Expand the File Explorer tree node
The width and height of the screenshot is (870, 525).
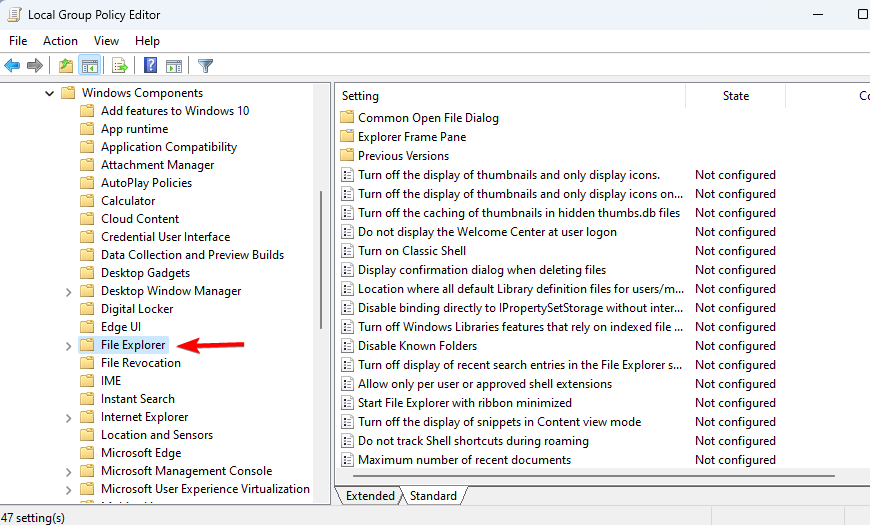[x=68, y=346]
